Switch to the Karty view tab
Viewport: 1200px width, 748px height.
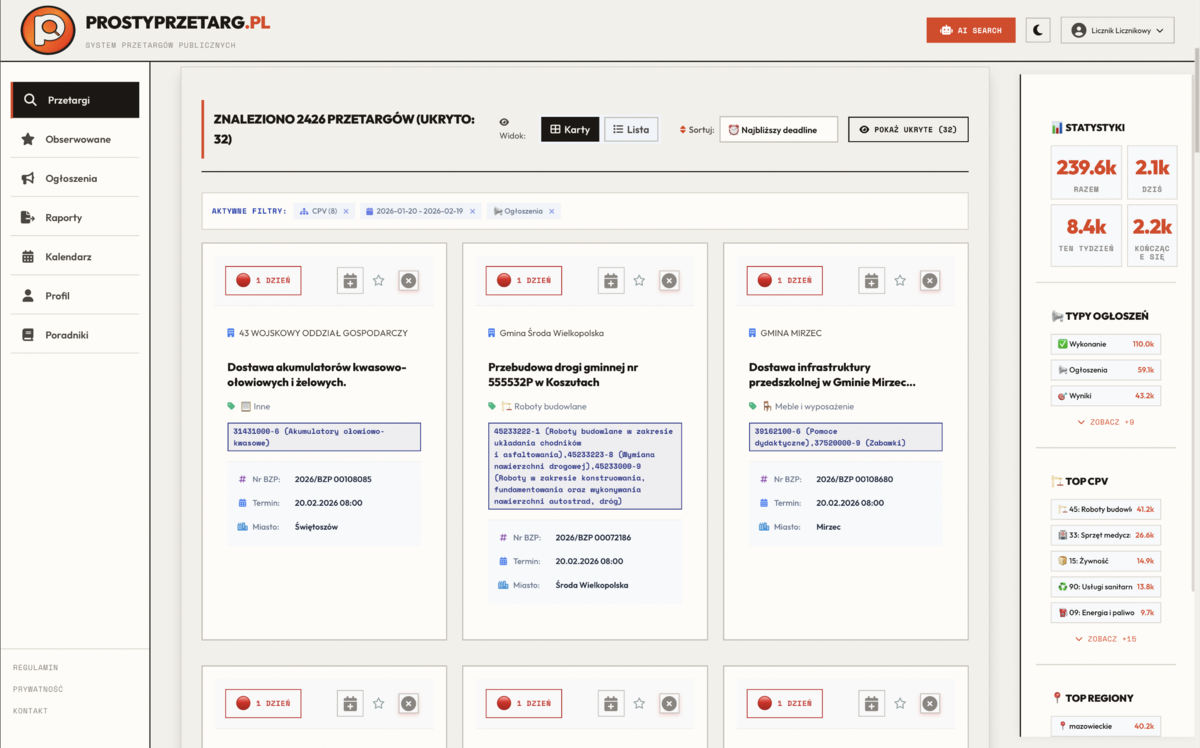569,129
